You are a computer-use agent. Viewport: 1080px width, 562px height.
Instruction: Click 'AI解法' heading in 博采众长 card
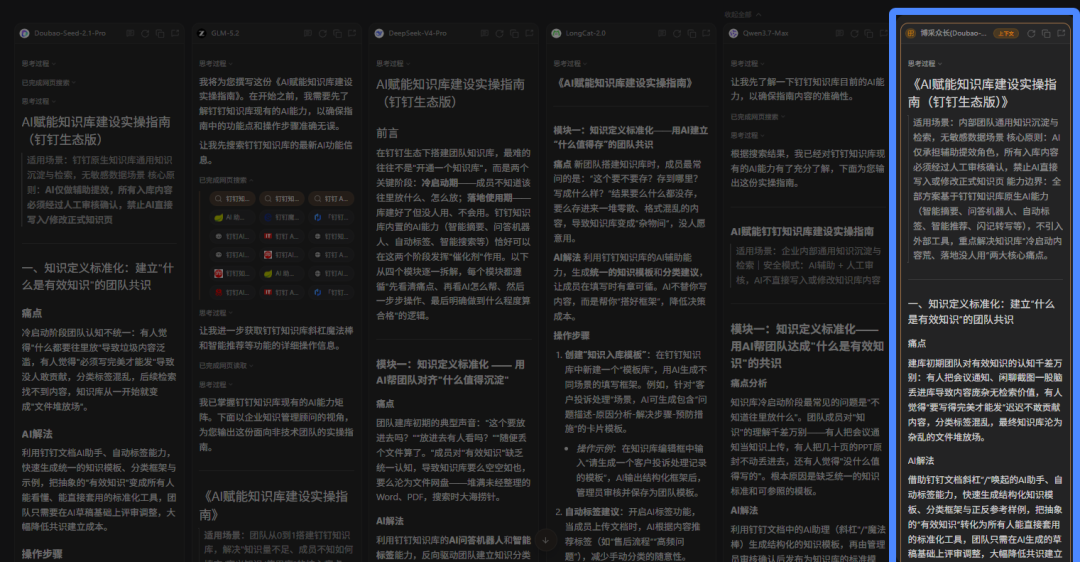tap(921, 461)
